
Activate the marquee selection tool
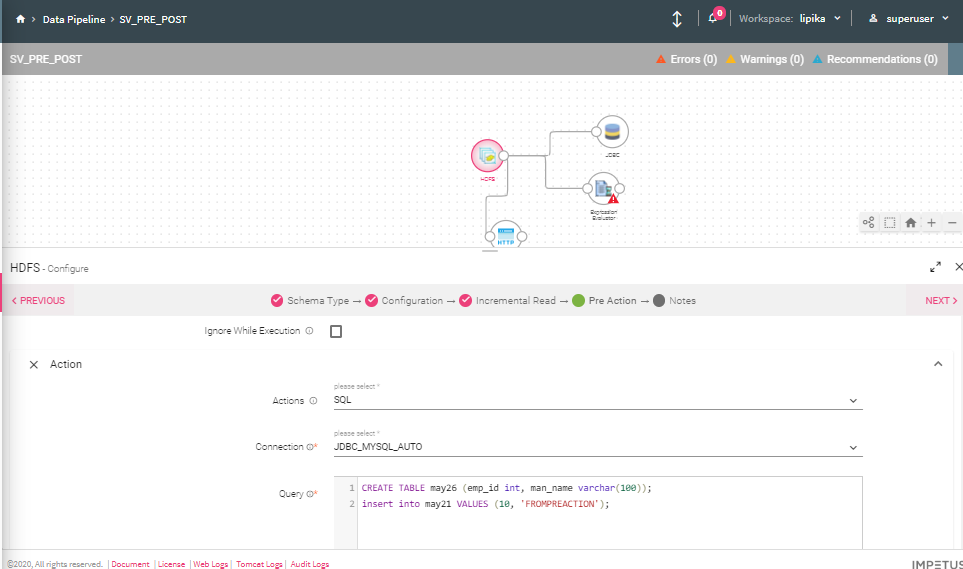point(889,222)
